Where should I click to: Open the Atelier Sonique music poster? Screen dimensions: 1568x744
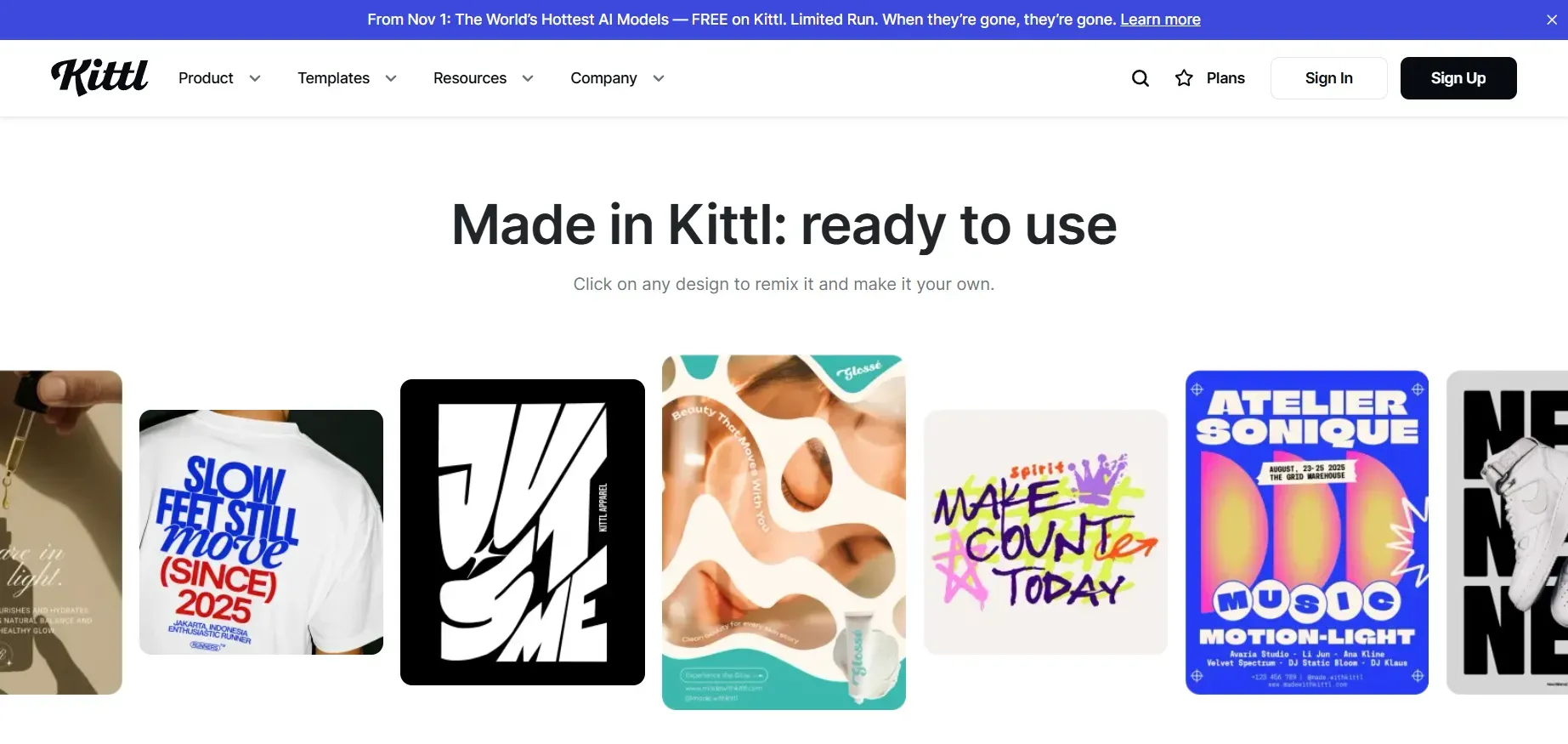[1307, 532]
